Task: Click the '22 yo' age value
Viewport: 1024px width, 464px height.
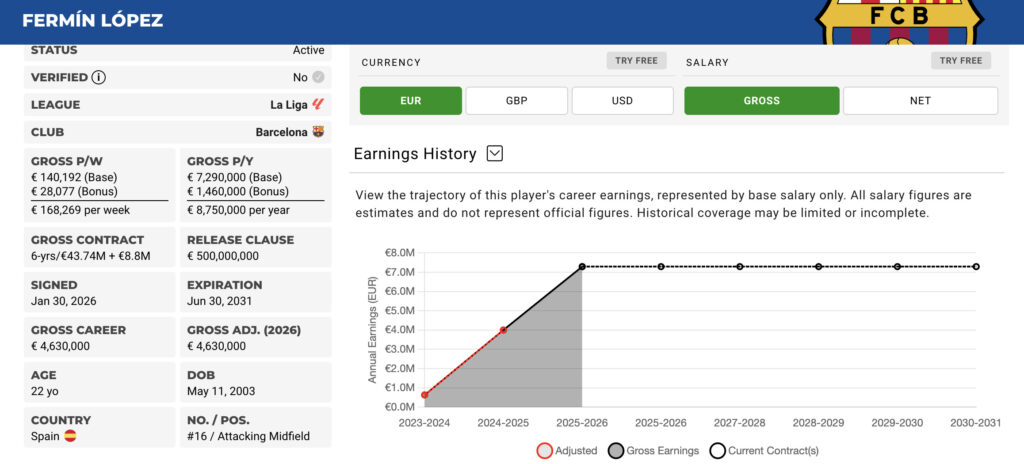Action: coord(44,391)
